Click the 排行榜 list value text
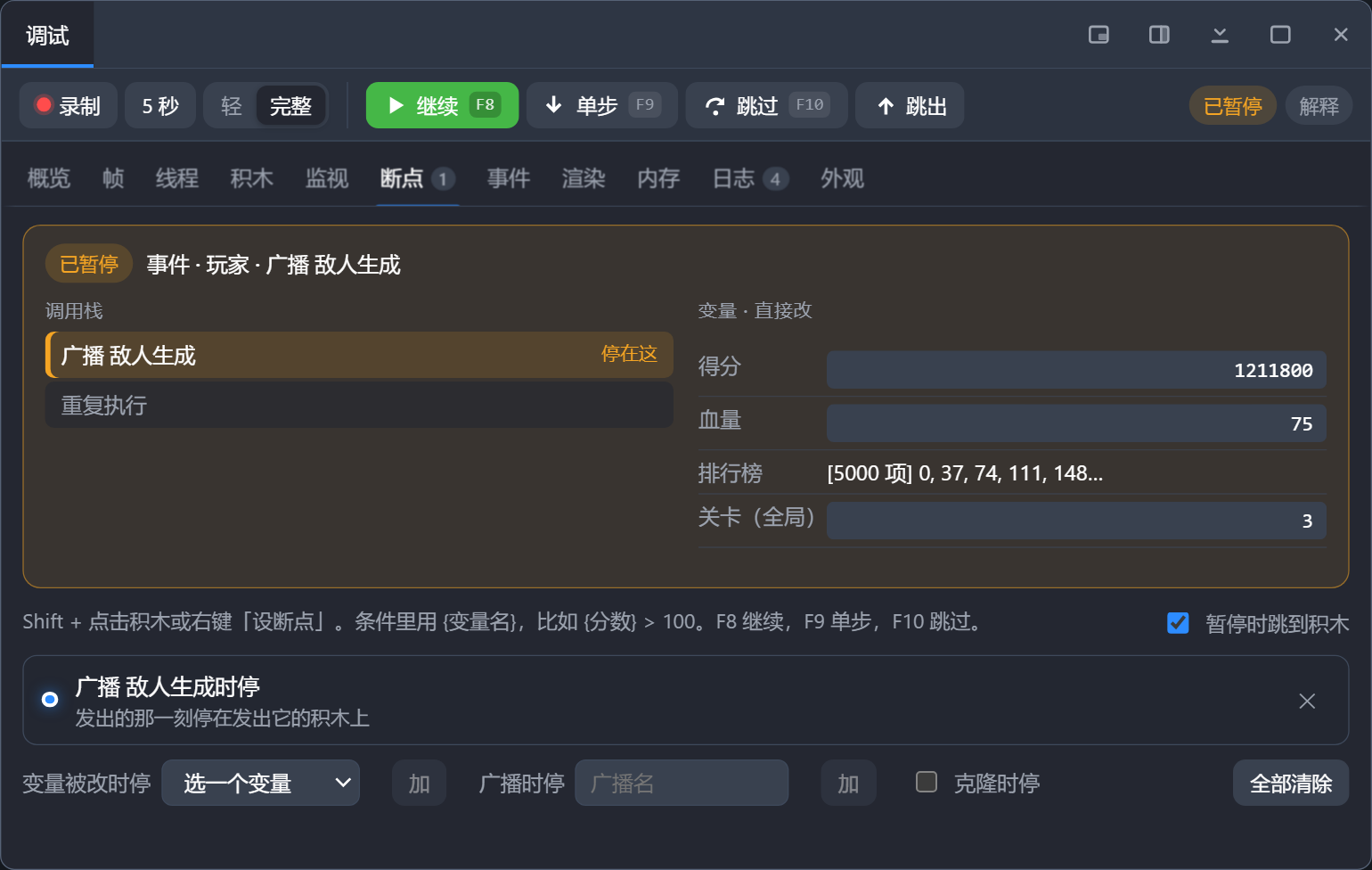The height and width of the screenshot is (870, 1372). (965, 472)
